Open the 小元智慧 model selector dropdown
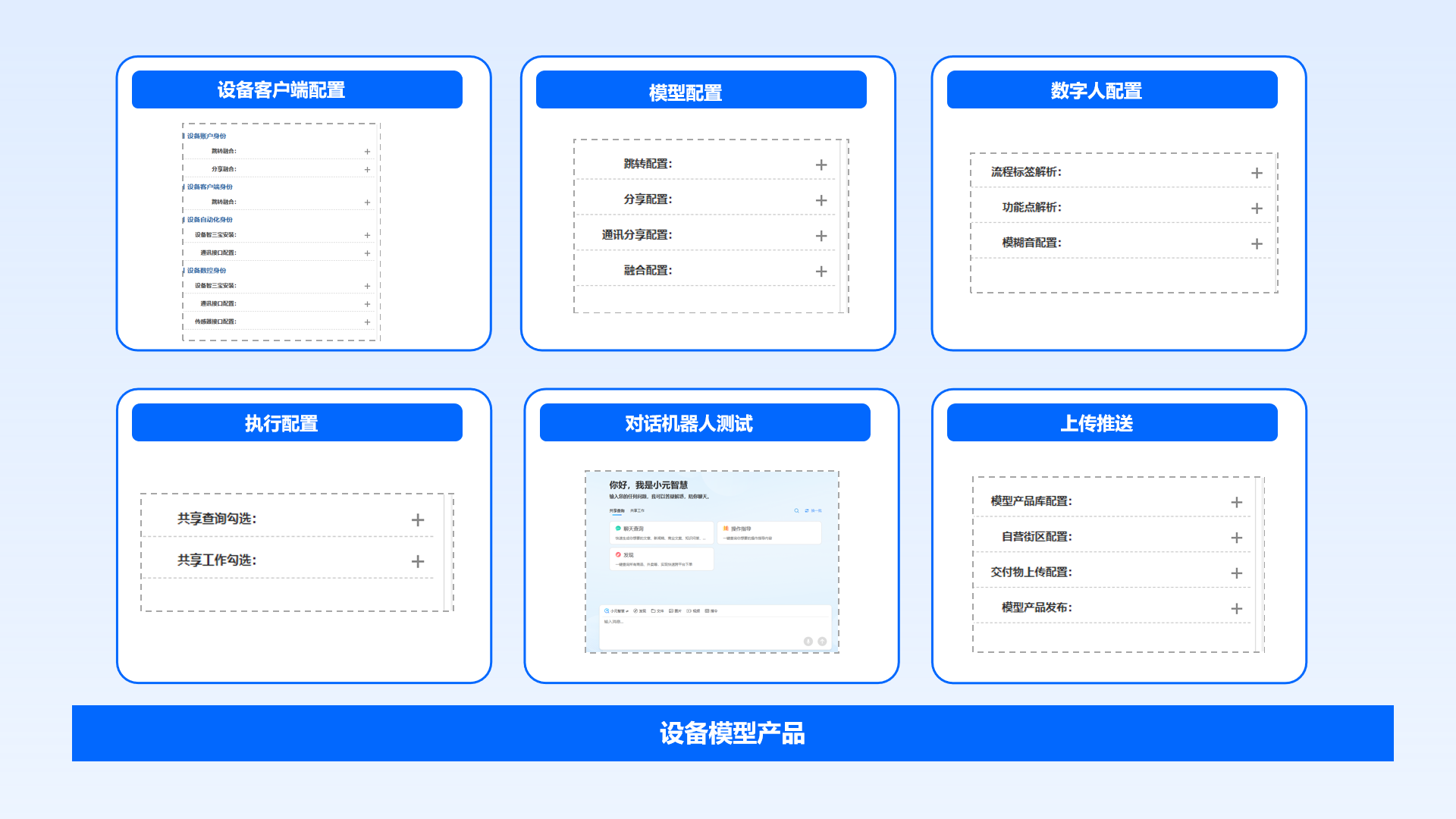The height and width of the screenshot is (819, 1456). [617, 610]
